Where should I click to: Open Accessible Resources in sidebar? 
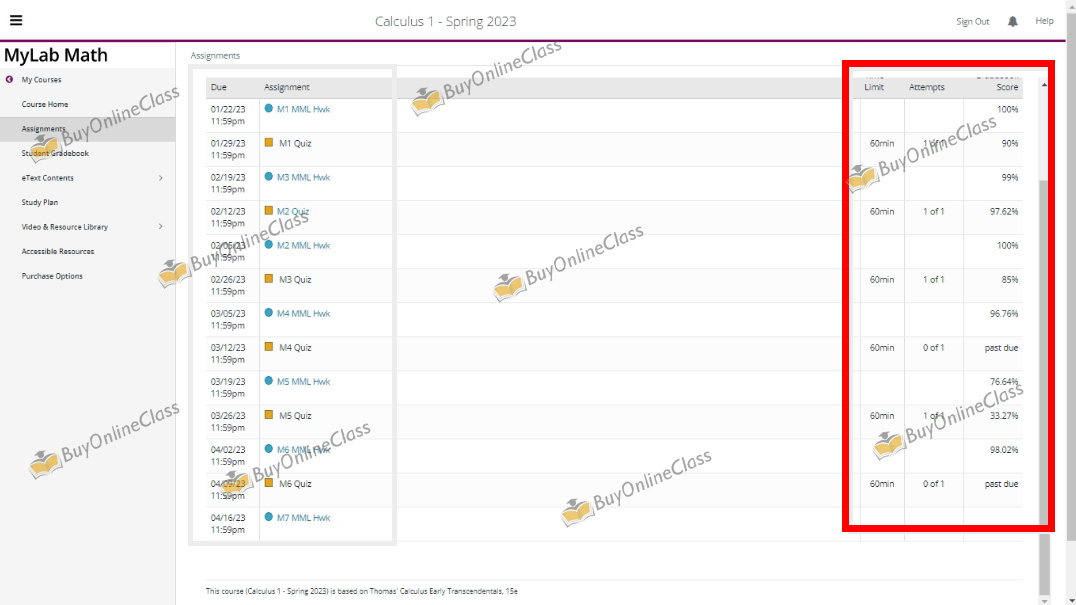58,251
